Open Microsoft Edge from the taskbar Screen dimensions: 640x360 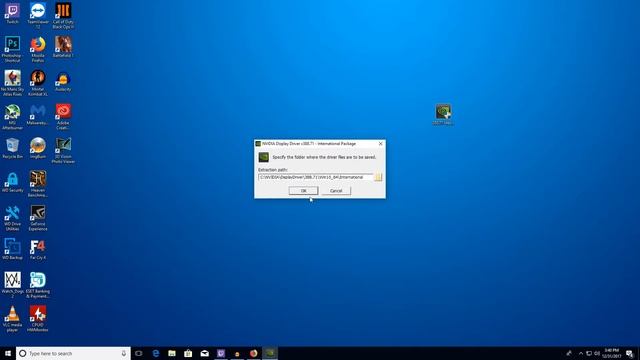pyautogui.click(x=156, y=353)
